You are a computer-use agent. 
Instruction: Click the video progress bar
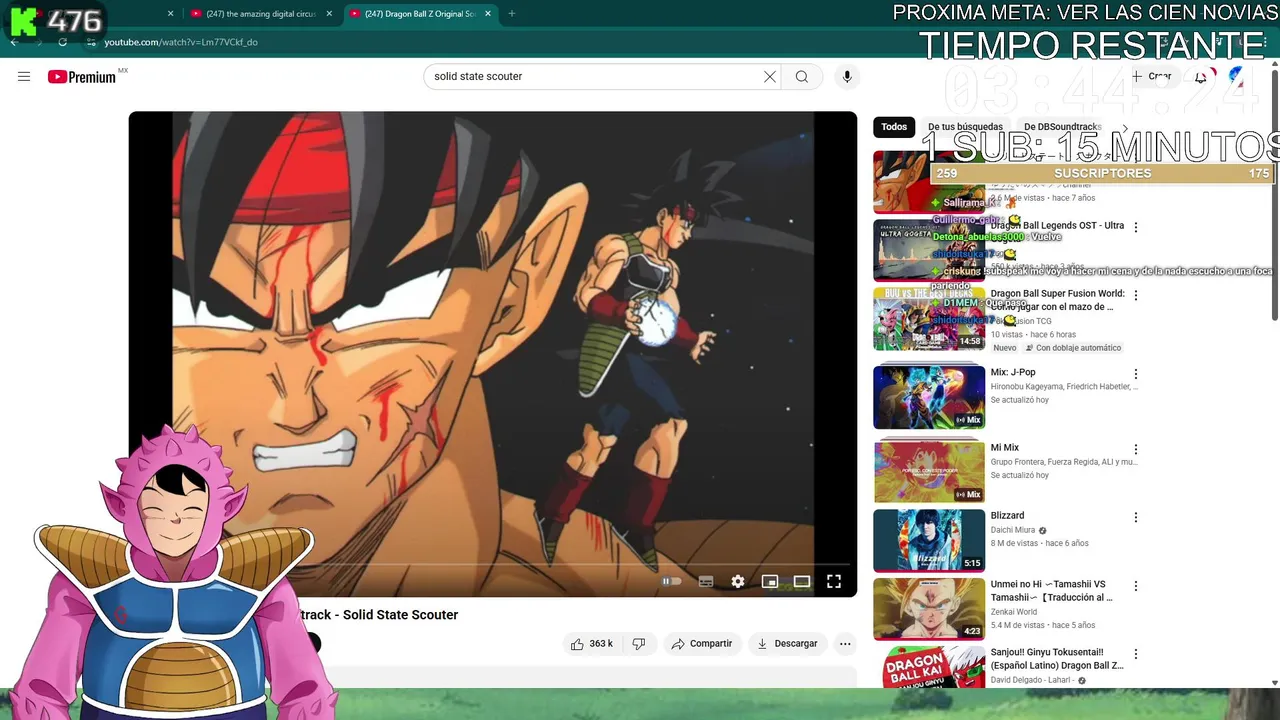[x=492, y=565]
